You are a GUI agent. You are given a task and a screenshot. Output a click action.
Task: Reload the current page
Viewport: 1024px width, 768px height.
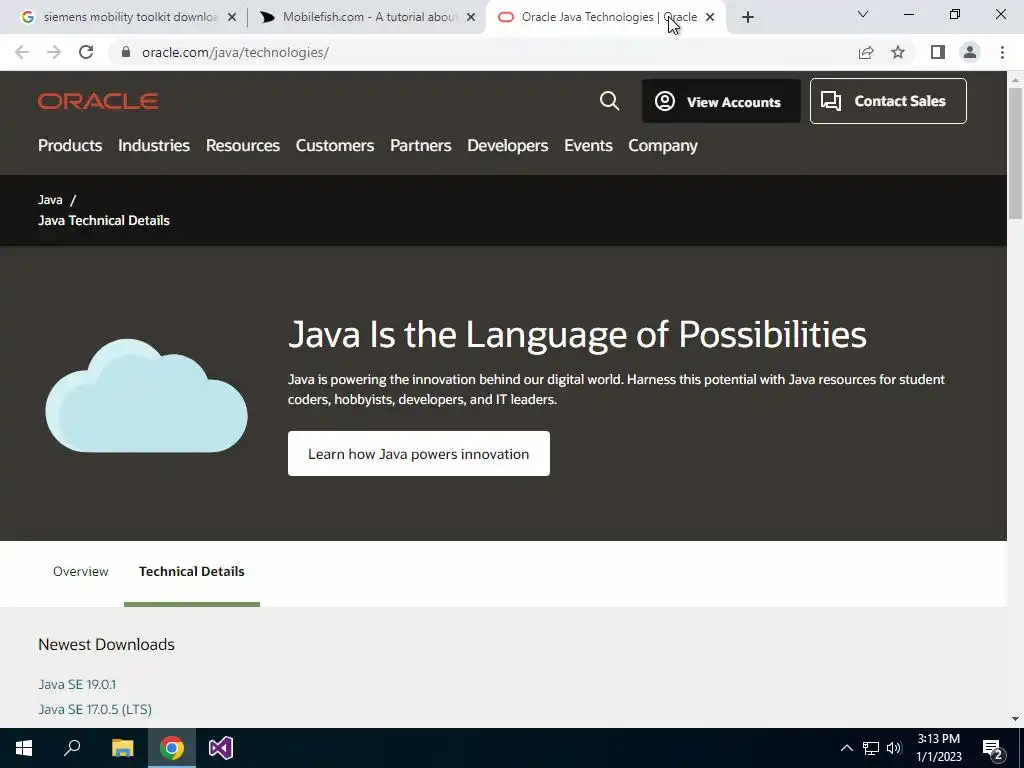86,52
